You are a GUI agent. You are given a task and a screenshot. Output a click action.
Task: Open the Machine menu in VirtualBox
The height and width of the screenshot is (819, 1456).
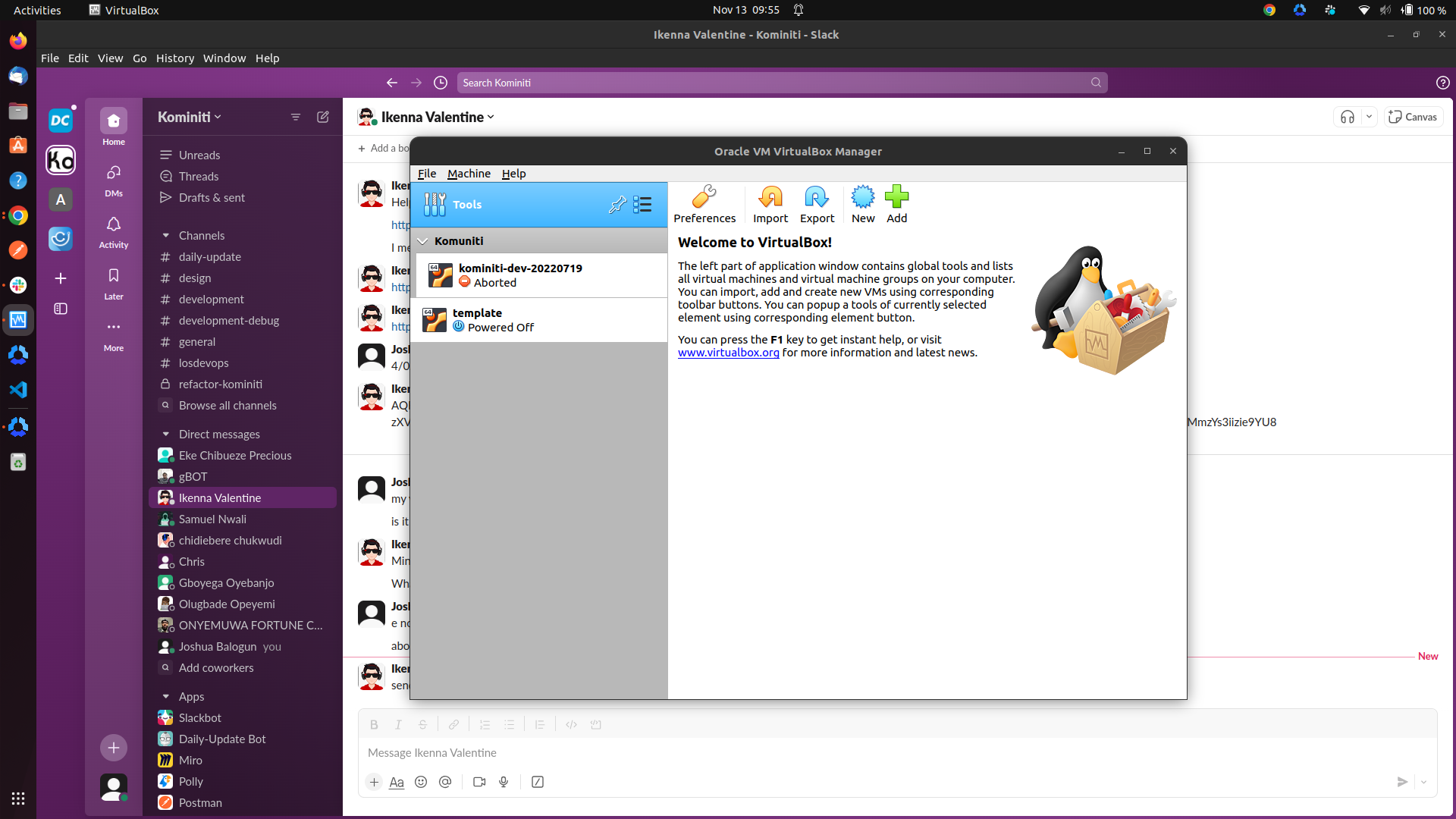coord(469,174)
